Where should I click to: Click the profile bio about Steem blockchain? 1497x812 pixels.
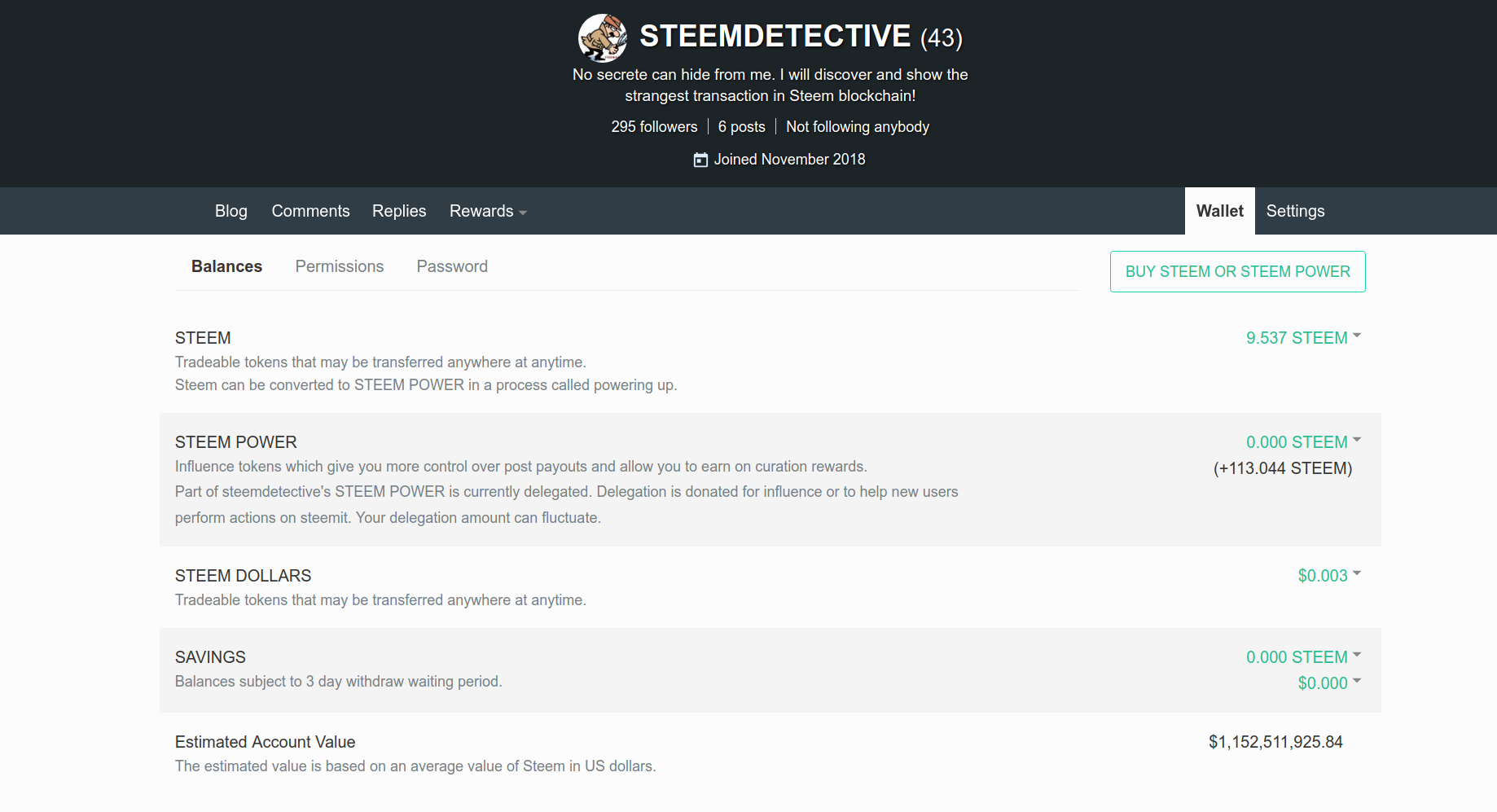pos(770,85)
